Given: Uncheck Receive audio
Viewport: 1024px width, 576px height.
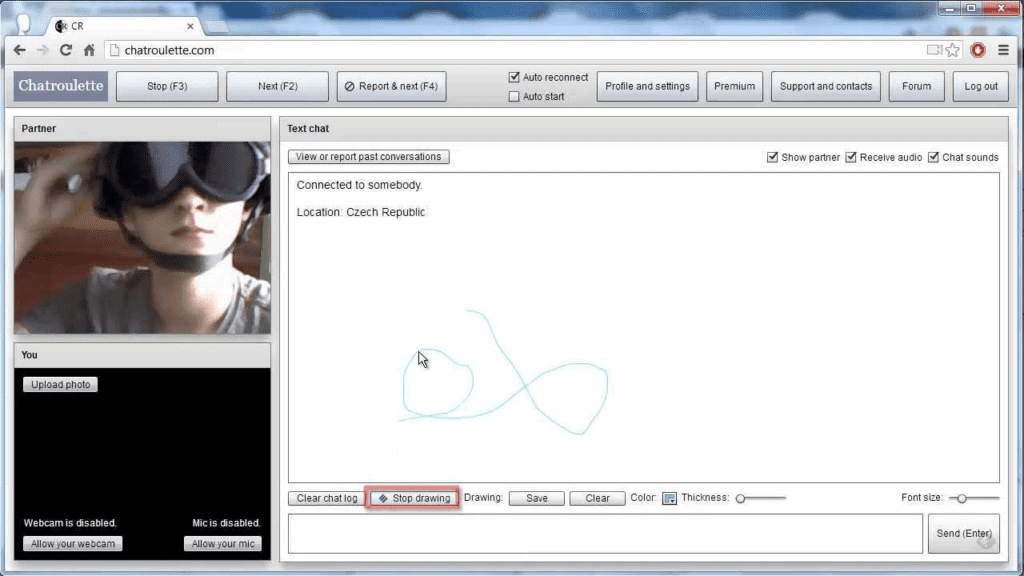Looking at the screenshot, I should click(x=852, y=157).
